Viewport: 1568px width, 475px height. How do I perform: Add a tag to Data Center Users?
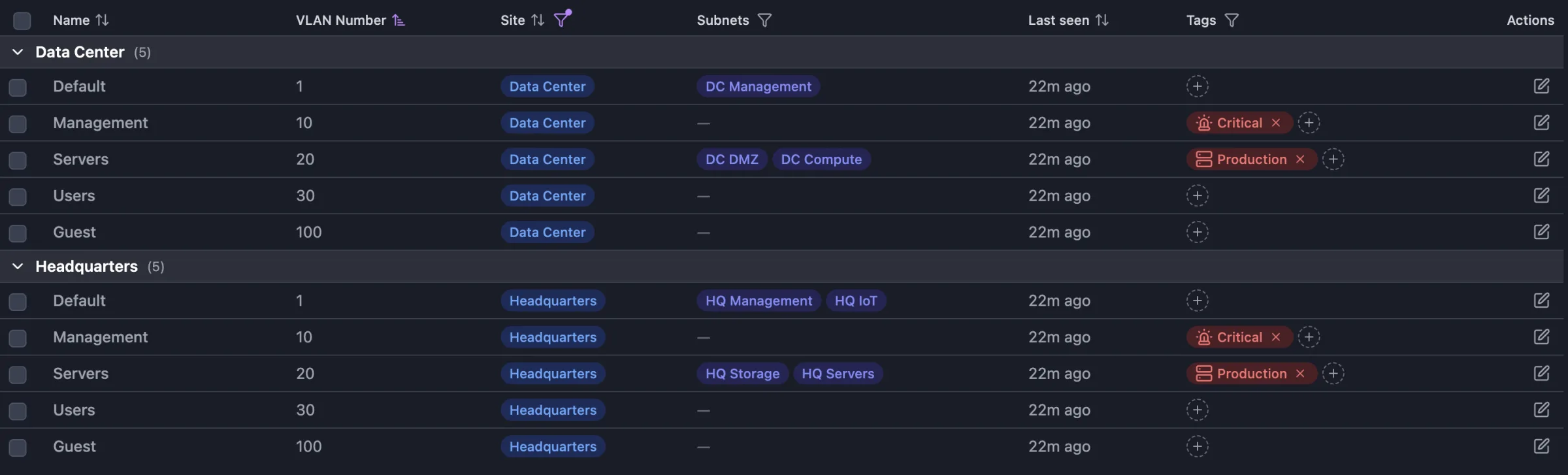(1198, 196)
